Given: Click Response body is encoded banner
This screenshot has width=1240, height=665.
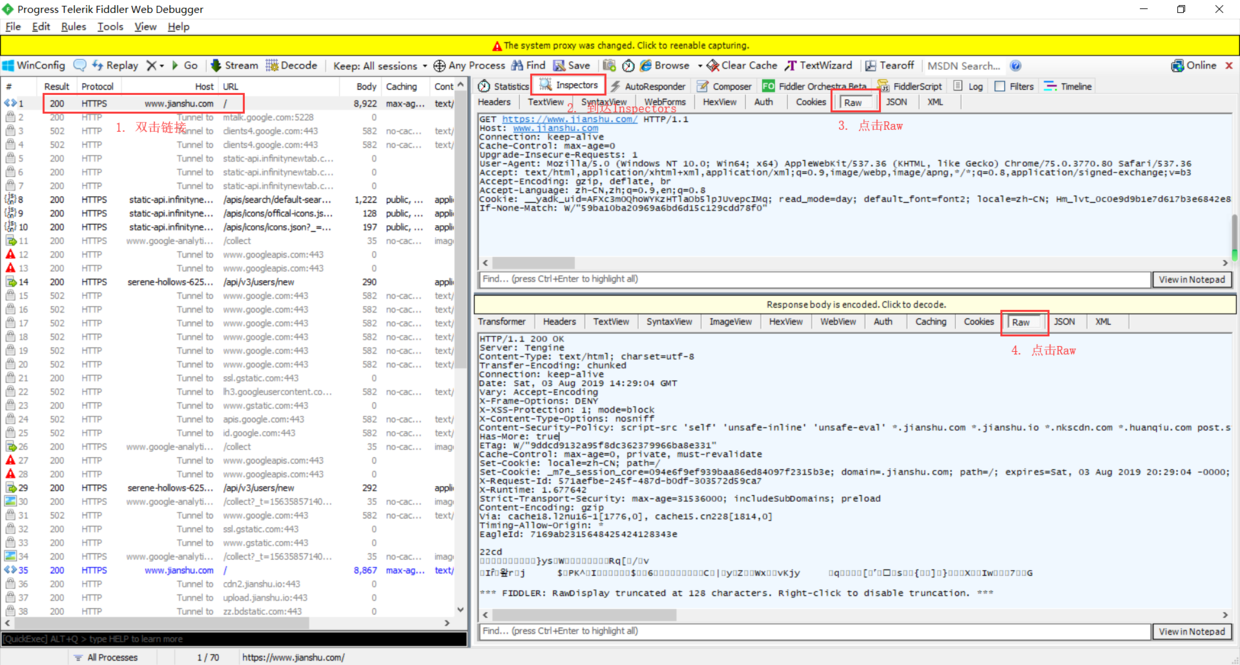Looking at the screenshot, I should point(855,304).
